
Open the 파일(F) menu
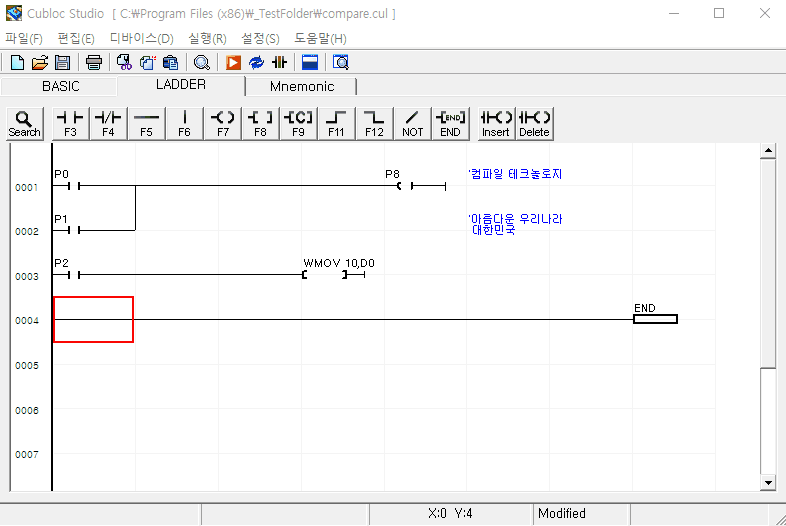click(24, 38)
